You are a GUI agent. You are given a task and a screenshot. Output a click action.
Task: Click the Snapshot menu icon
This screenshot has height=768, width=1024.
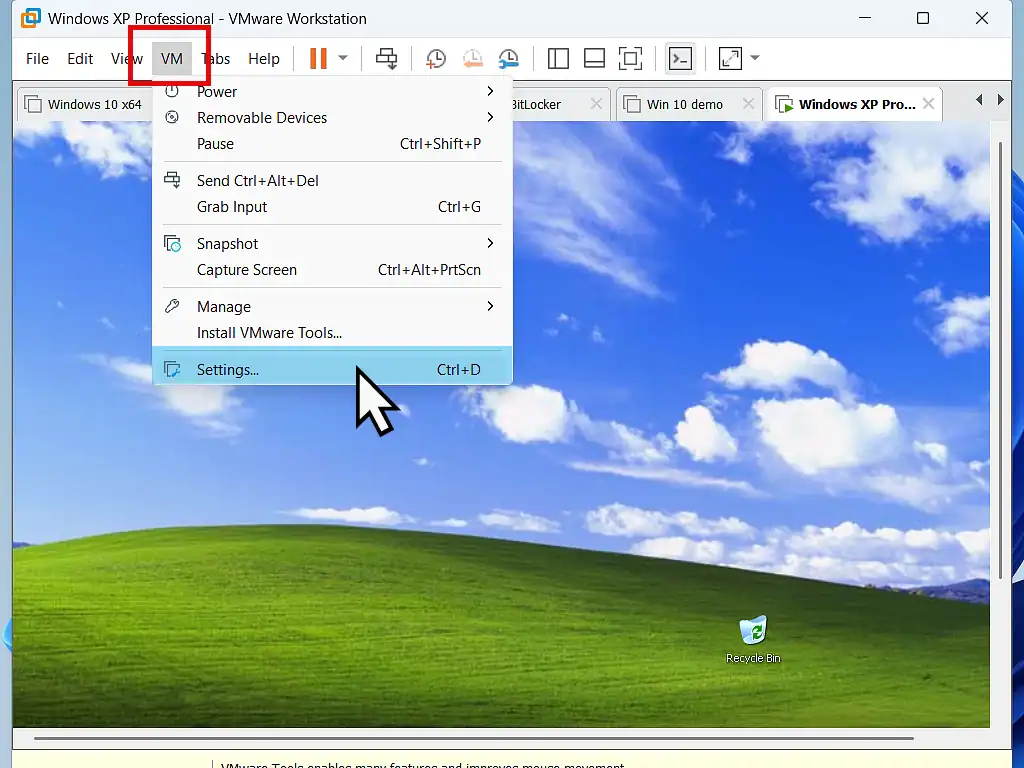point(172,244)
